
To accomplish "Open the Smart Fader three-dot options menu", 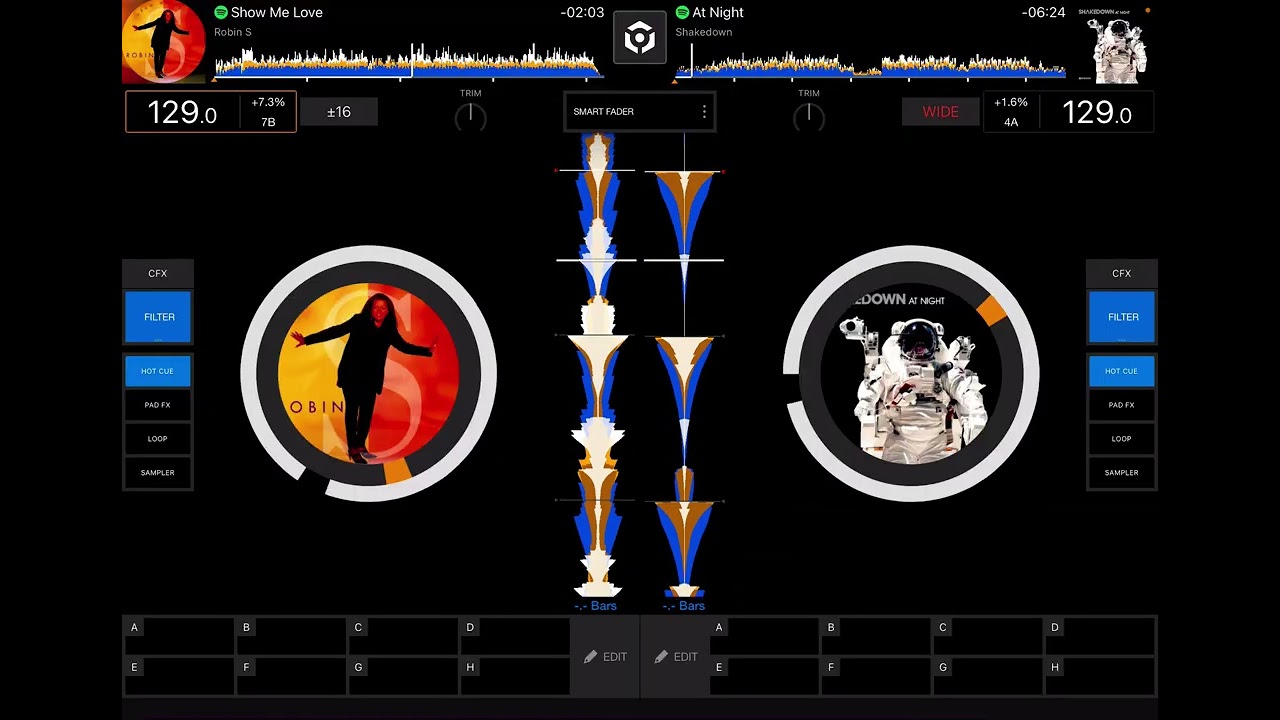I will pyautogui.click(x=704, y=112).
